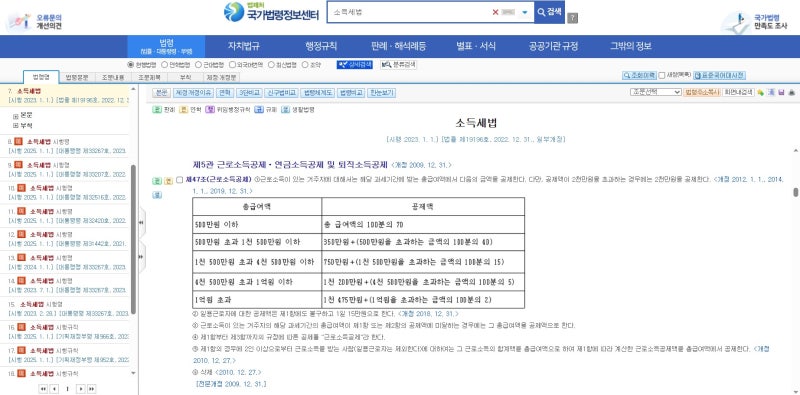The width and height of the screenshot is (800, 395).
Task: Click the purple save disk icon
Action: point(781,92)
